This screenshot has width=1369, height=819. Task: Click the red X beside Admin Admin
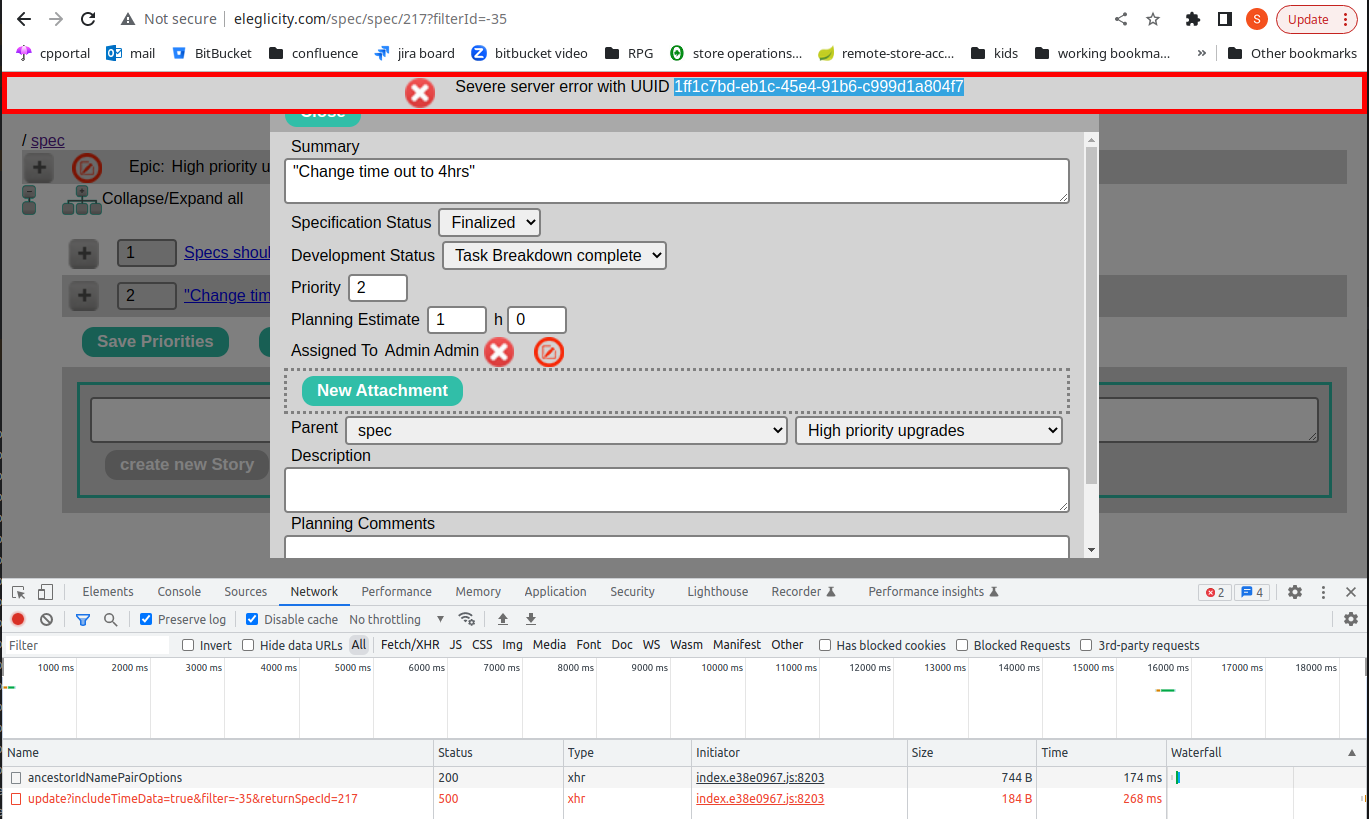pyautogui.click(x=499, y=352)
